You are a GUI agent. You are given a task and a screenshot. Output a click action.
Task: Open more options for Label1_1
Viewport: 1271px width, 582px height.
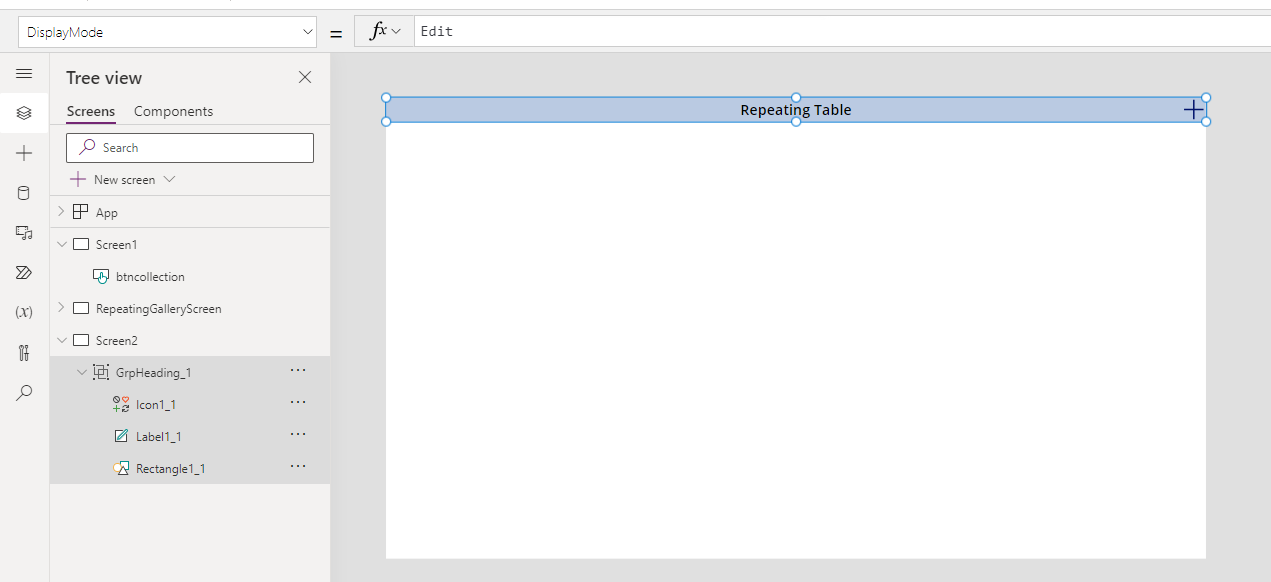pyautogui.click(x=297, y=434)
